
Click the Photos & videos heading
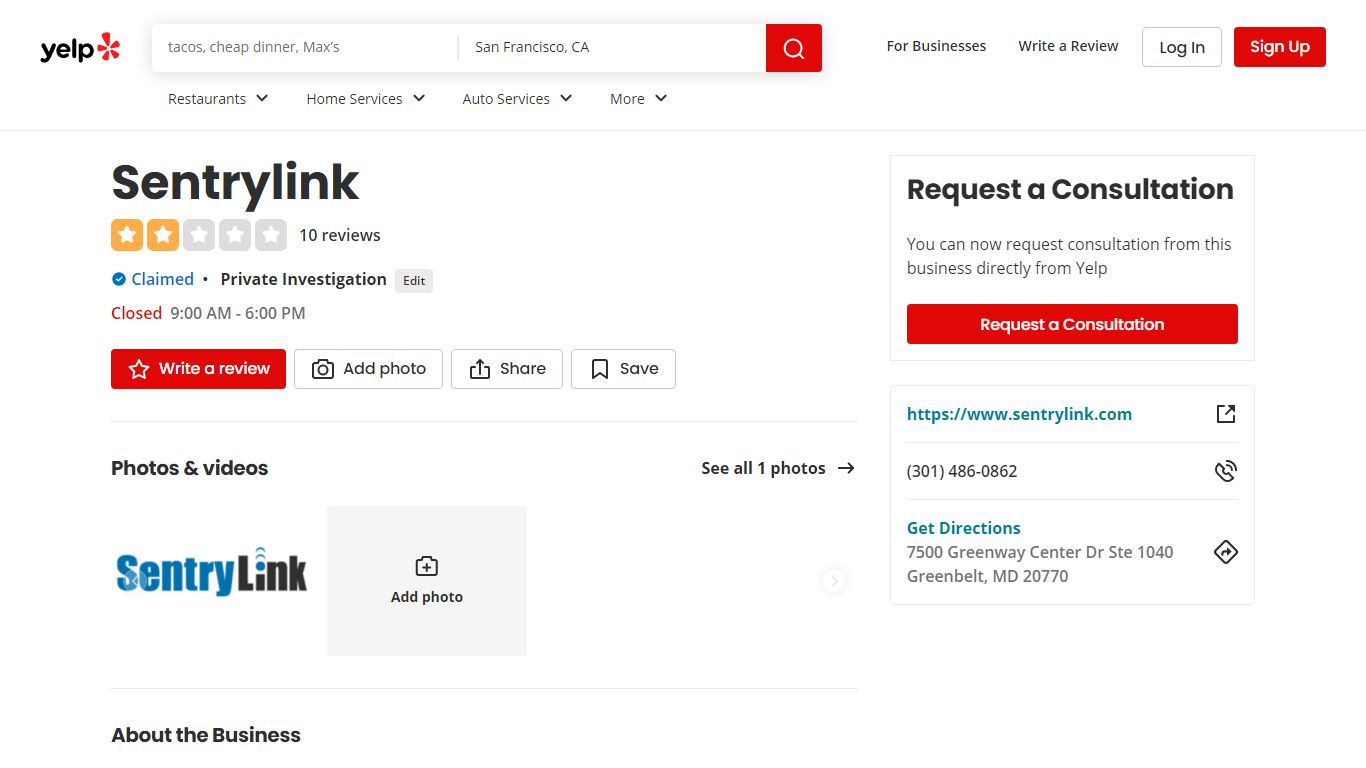click(190, 468)
